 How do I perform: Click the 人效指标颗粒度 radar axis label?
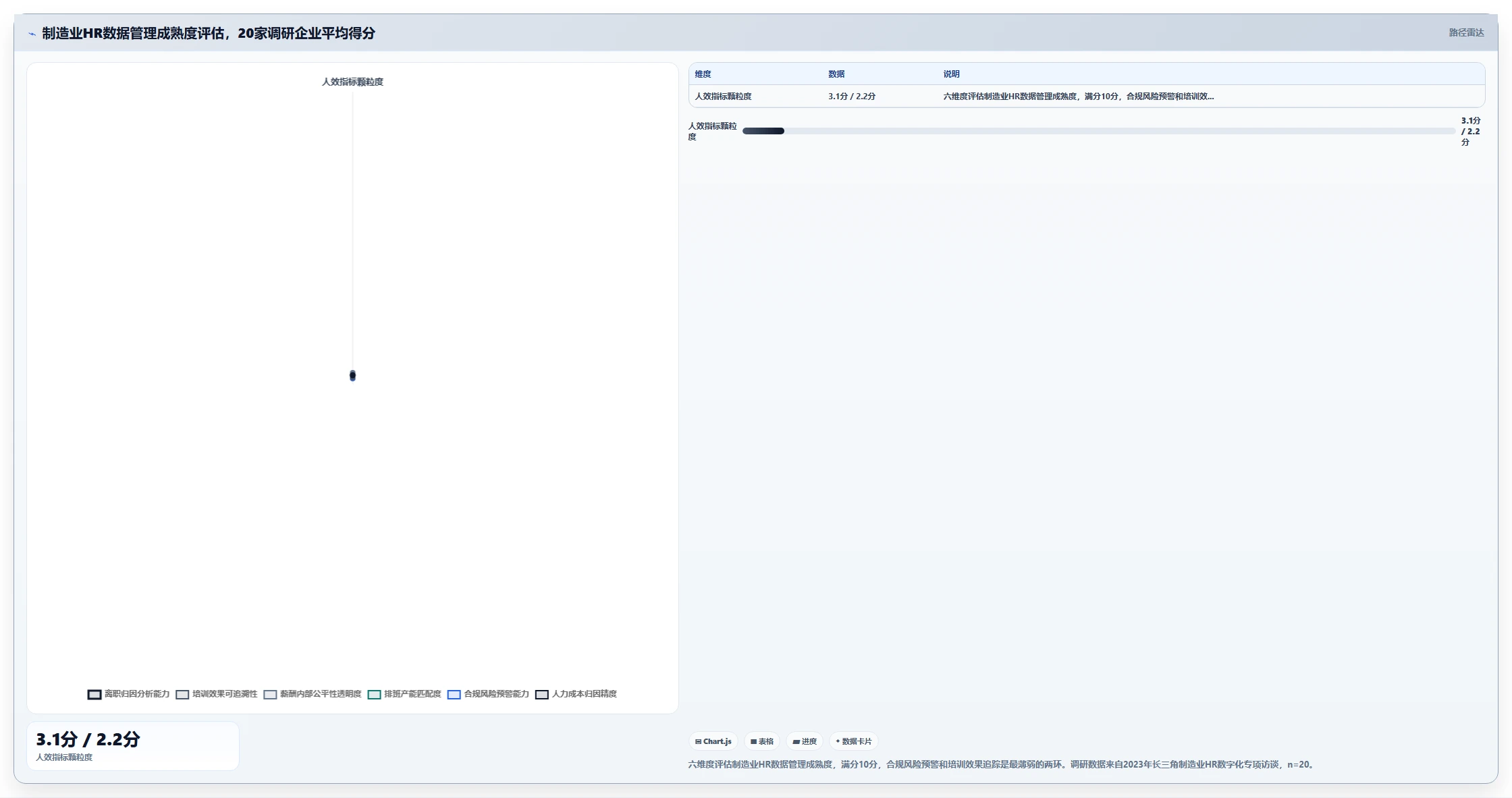tap(352, 82)
